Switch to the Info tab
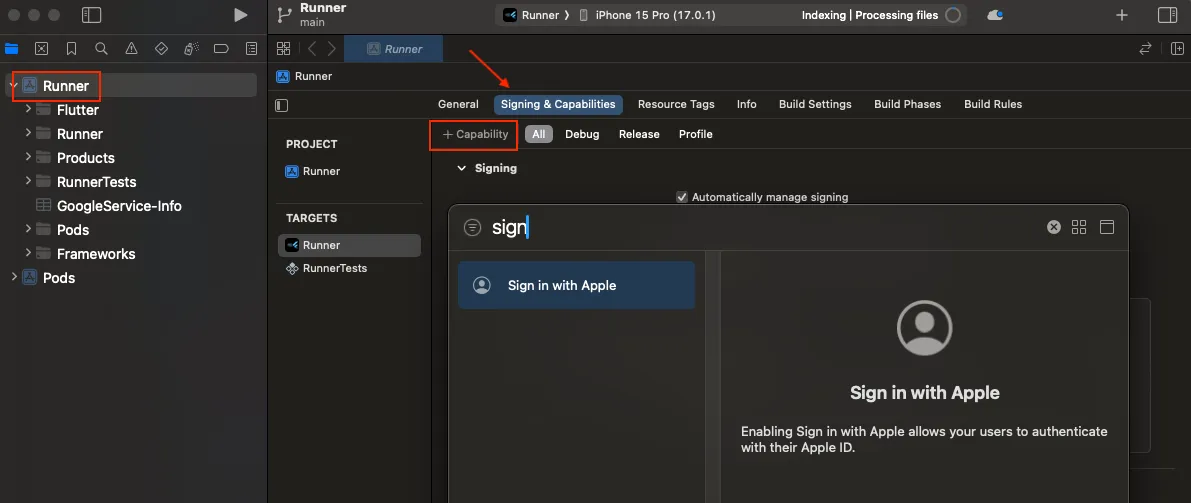 point(747,104)
